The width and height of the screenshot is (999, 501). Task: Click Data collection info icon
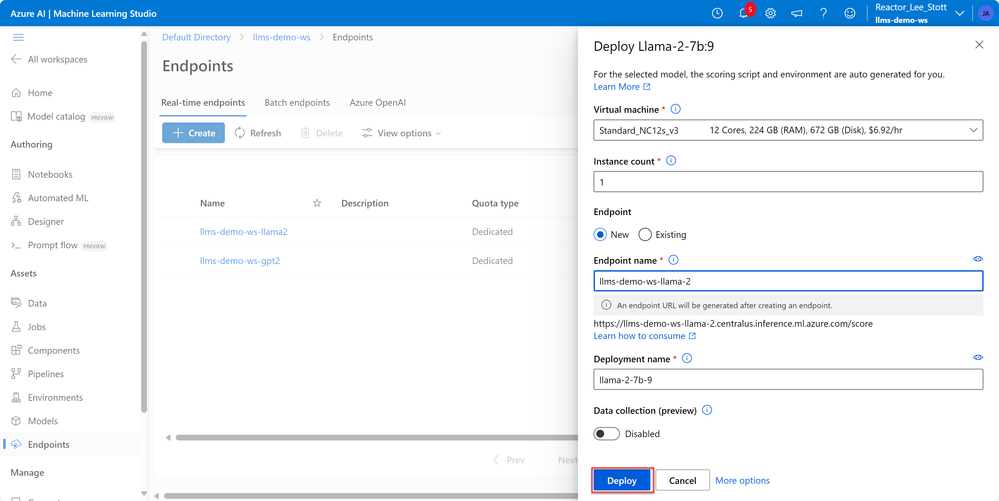point(707,410)
